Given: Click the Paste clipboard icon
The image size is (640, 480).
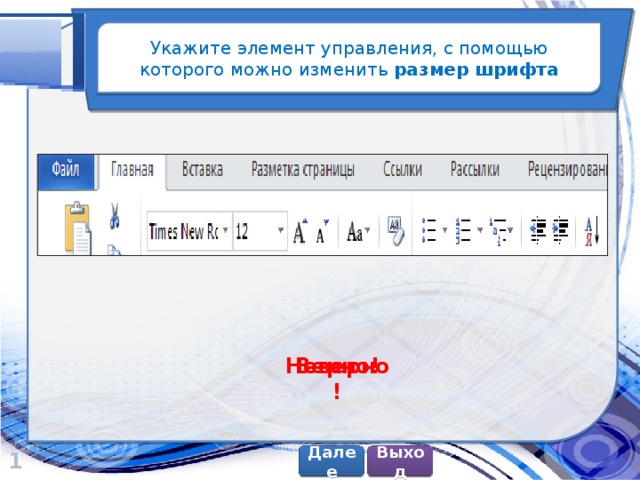Looking at the screenshot, I should click(78, 228).
